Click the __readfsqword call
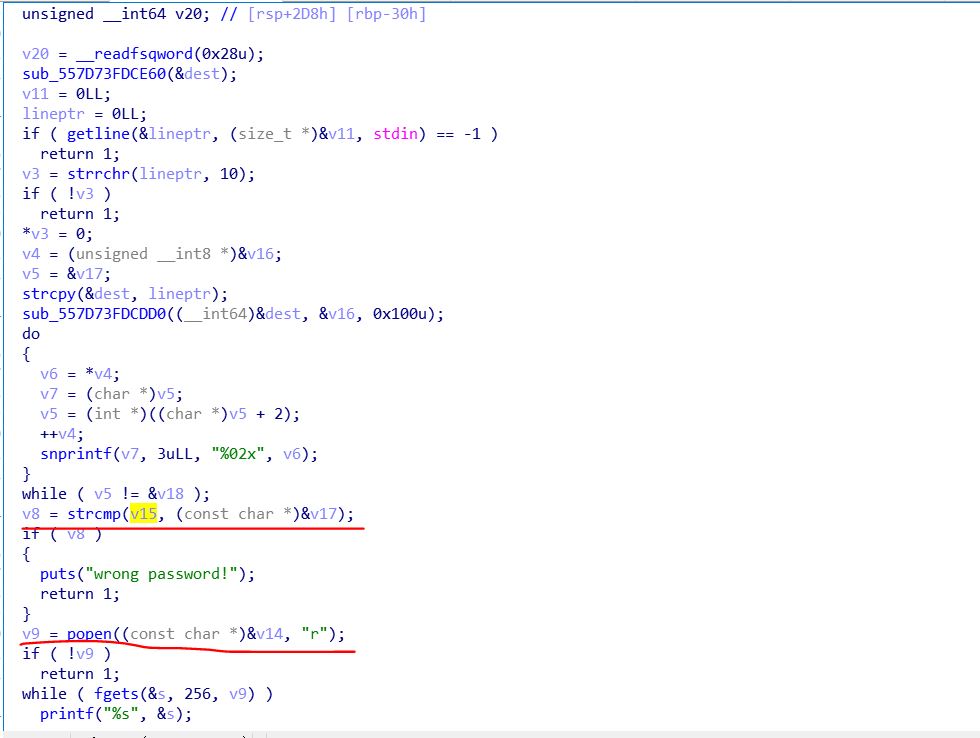 (134, 54)
